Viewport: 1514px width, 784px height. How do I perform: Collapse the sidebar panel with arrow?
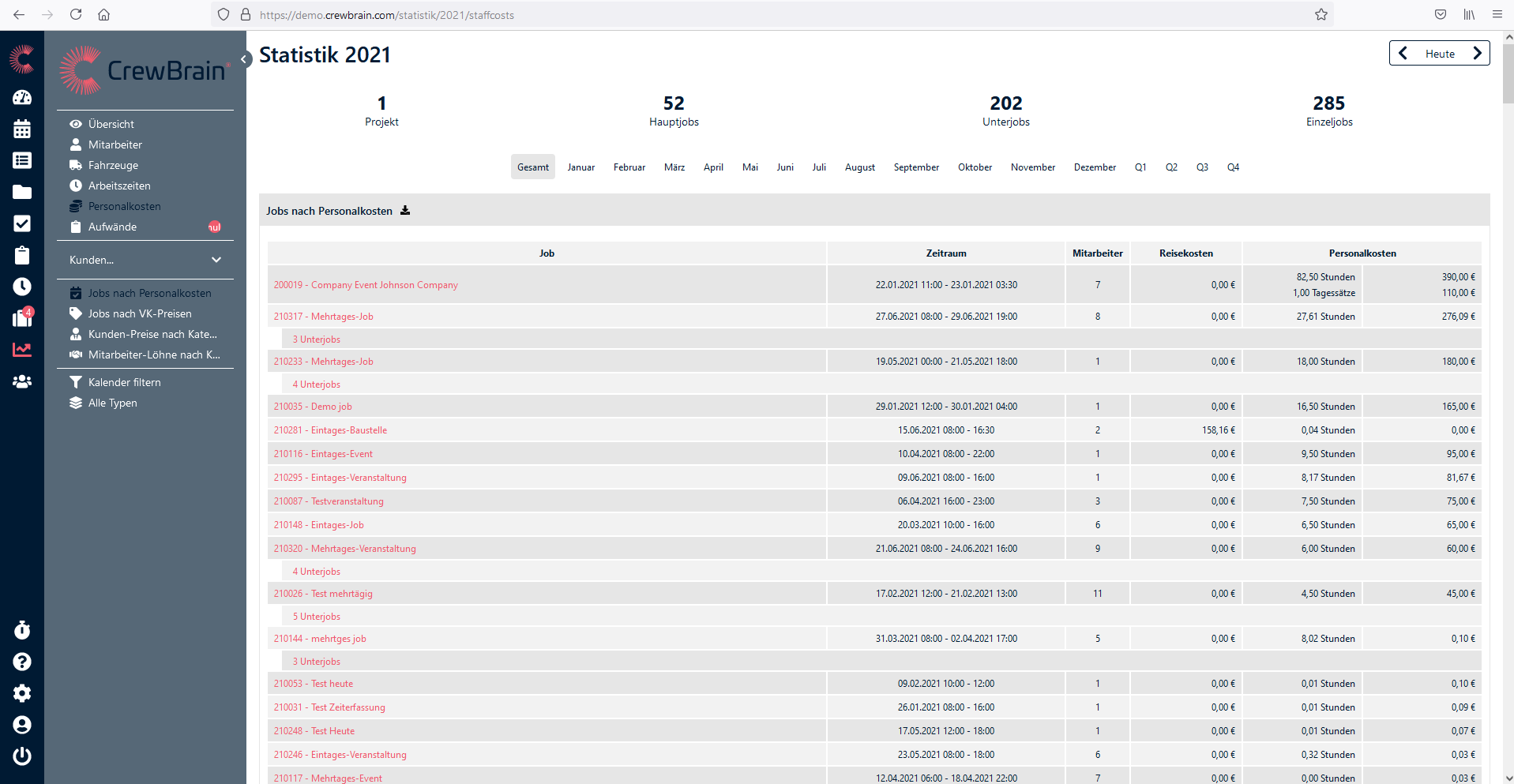[x=245, y=59]
